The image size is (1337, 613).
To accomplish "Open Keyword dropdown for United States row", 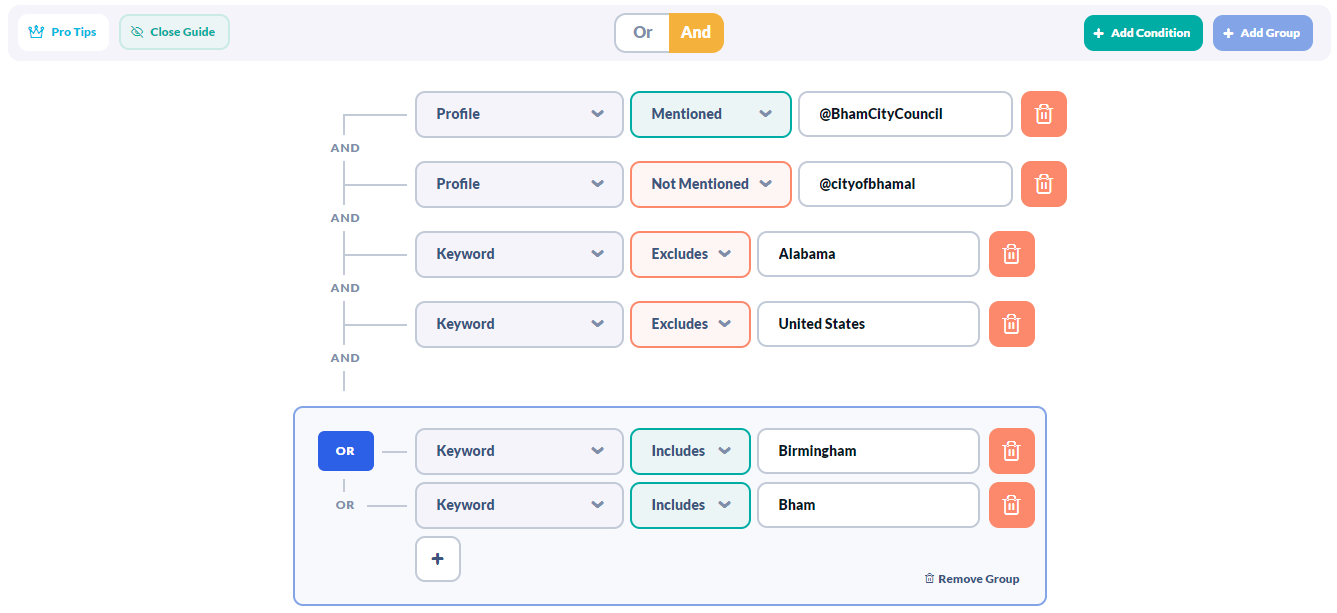I will [x=520, y=324].
